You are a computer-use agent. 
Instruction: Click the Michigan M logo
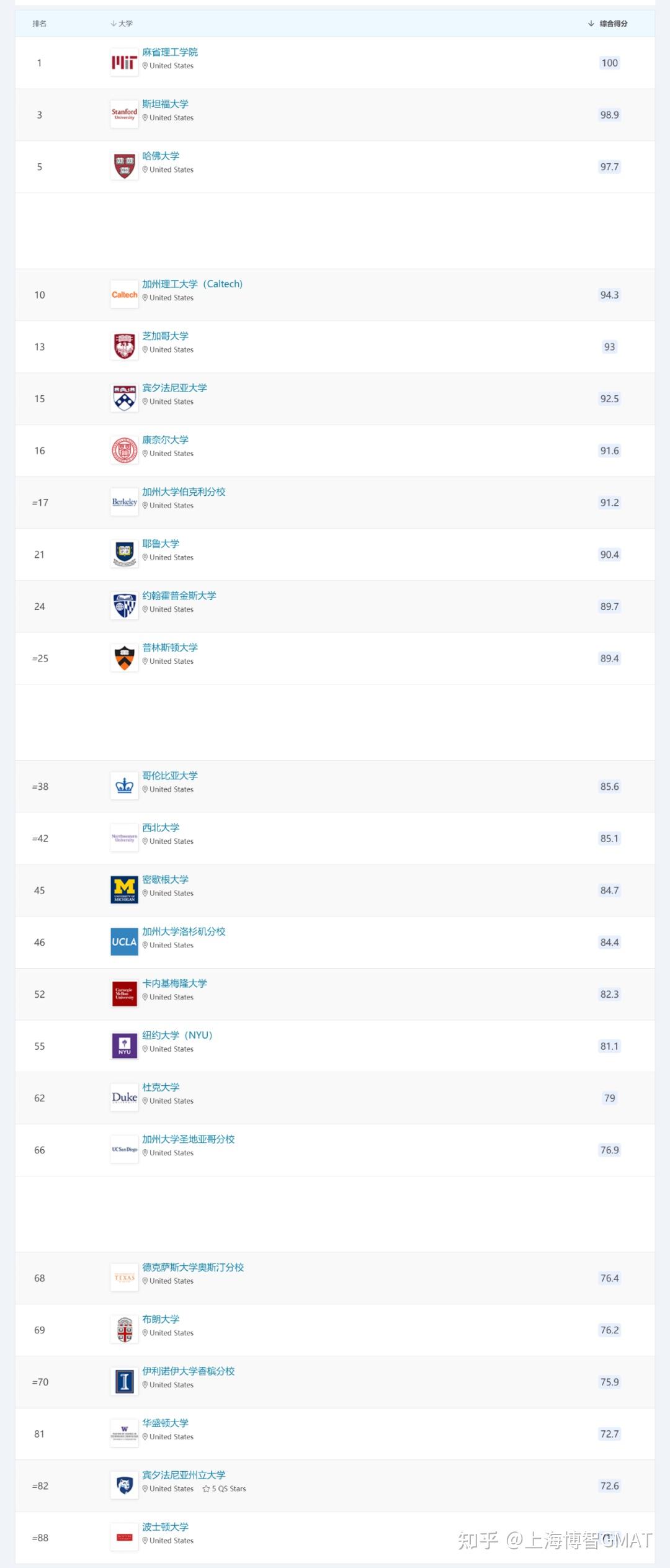[124, 890]
